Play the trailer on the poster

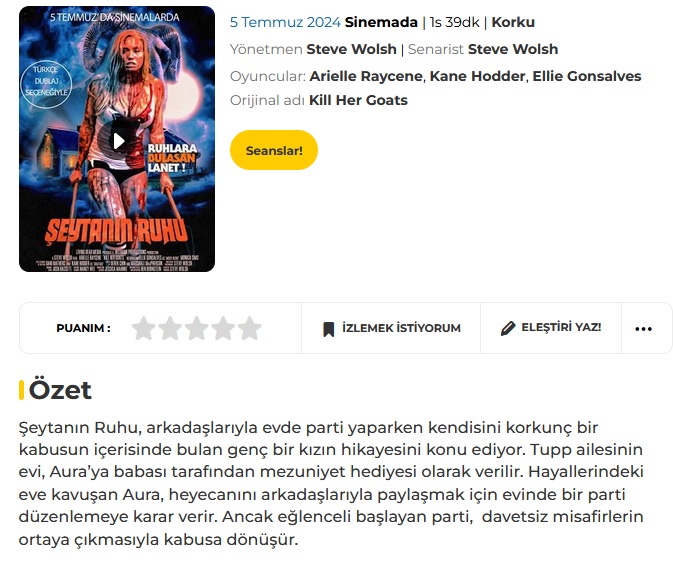click(x=118, y=140)
